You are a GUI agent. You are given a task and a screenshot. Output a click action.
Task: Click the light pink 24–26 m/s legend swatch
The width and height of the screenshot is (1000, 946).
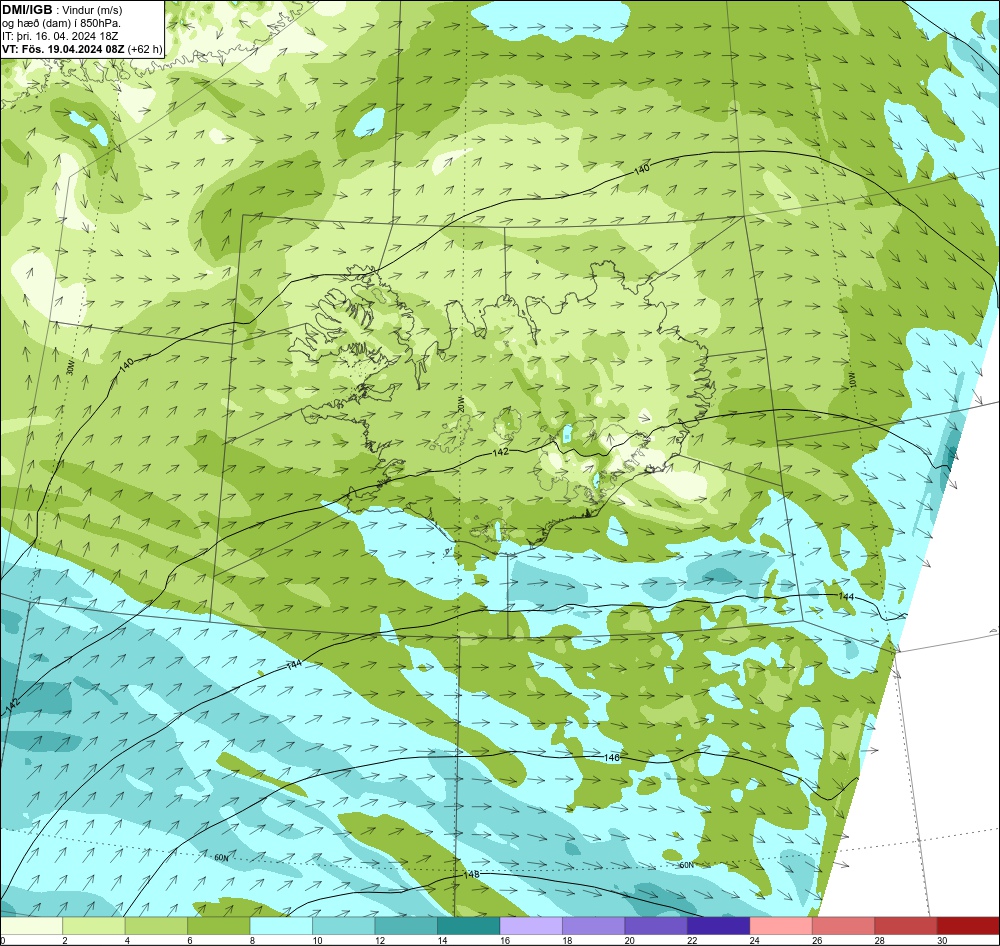click(781, 926)
